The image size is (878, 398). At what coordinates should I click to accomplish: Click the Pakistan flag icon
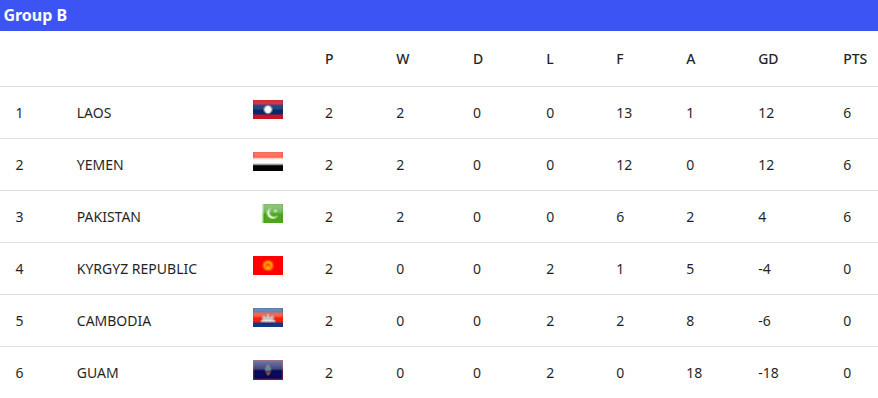click(x=273, y=213)
